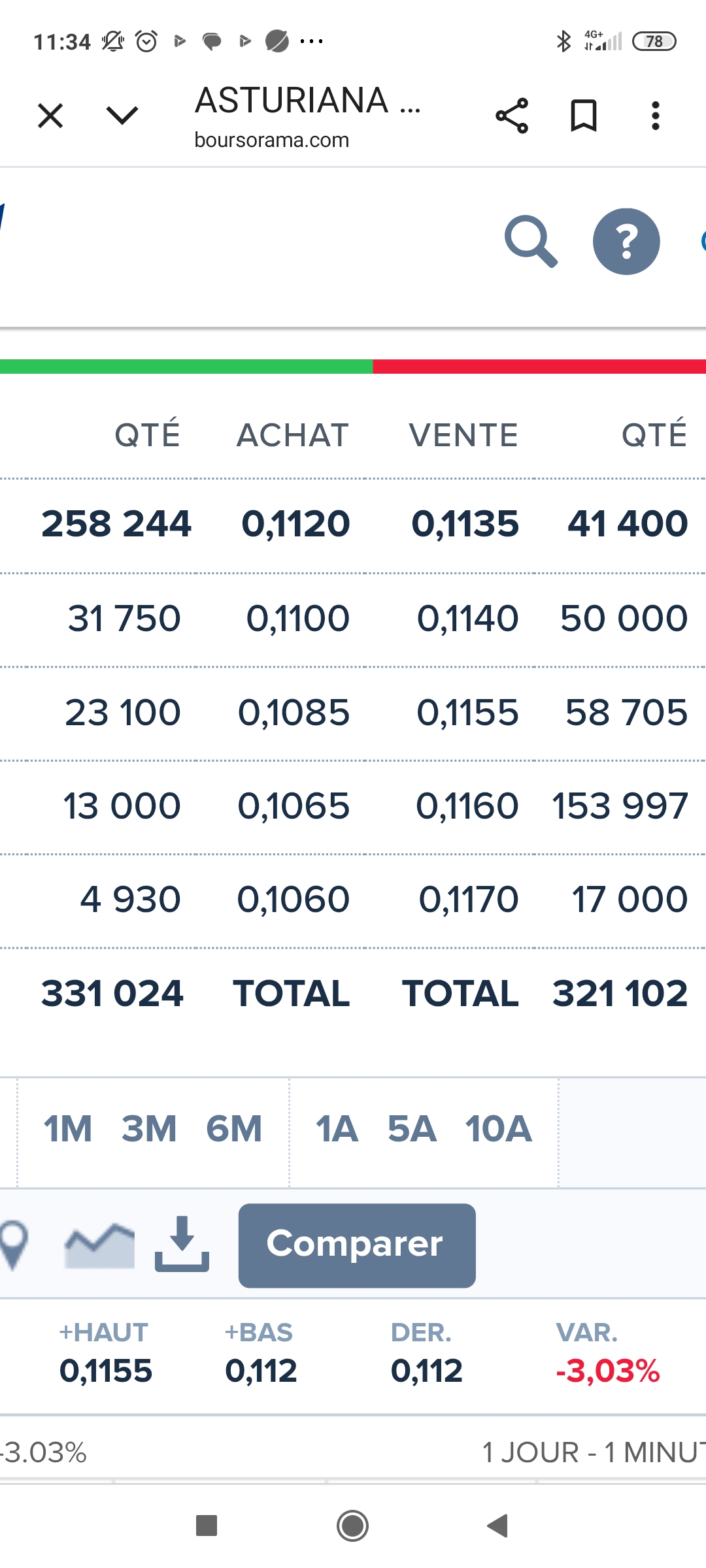This screenshot has width=706, height=1568.
Task: Choose the 10A chart period
Action: coord(498,1129)
